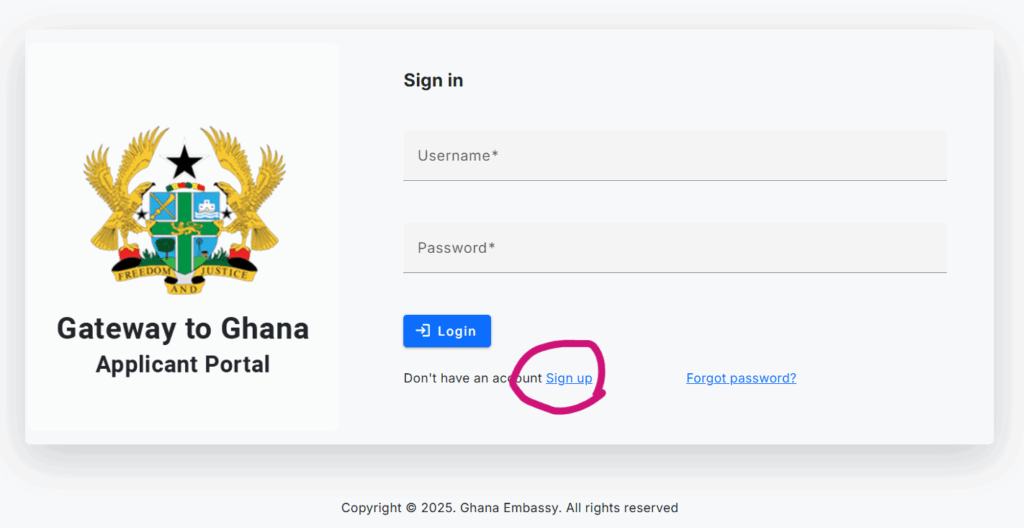Viewport: 1024px width, 528px height.
Task: Click the castle quadrant of the shield
Action: [x=206, y=207]
